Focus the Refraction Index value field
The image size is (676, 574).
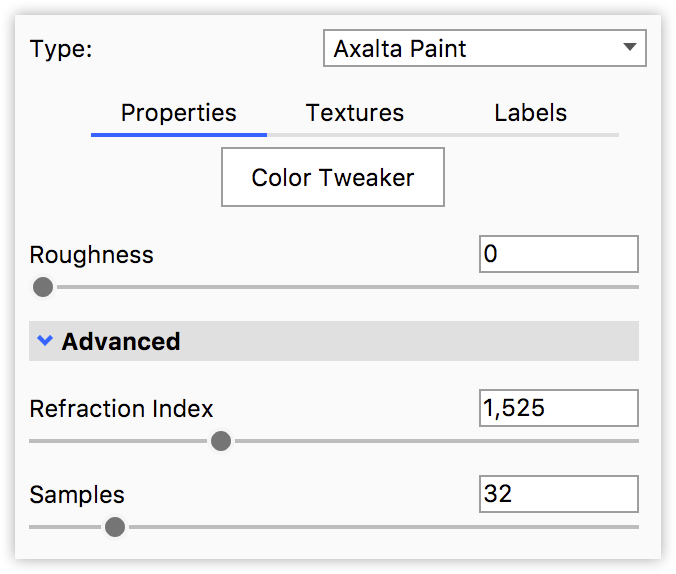pyautogui.click(x=558, y=408)
